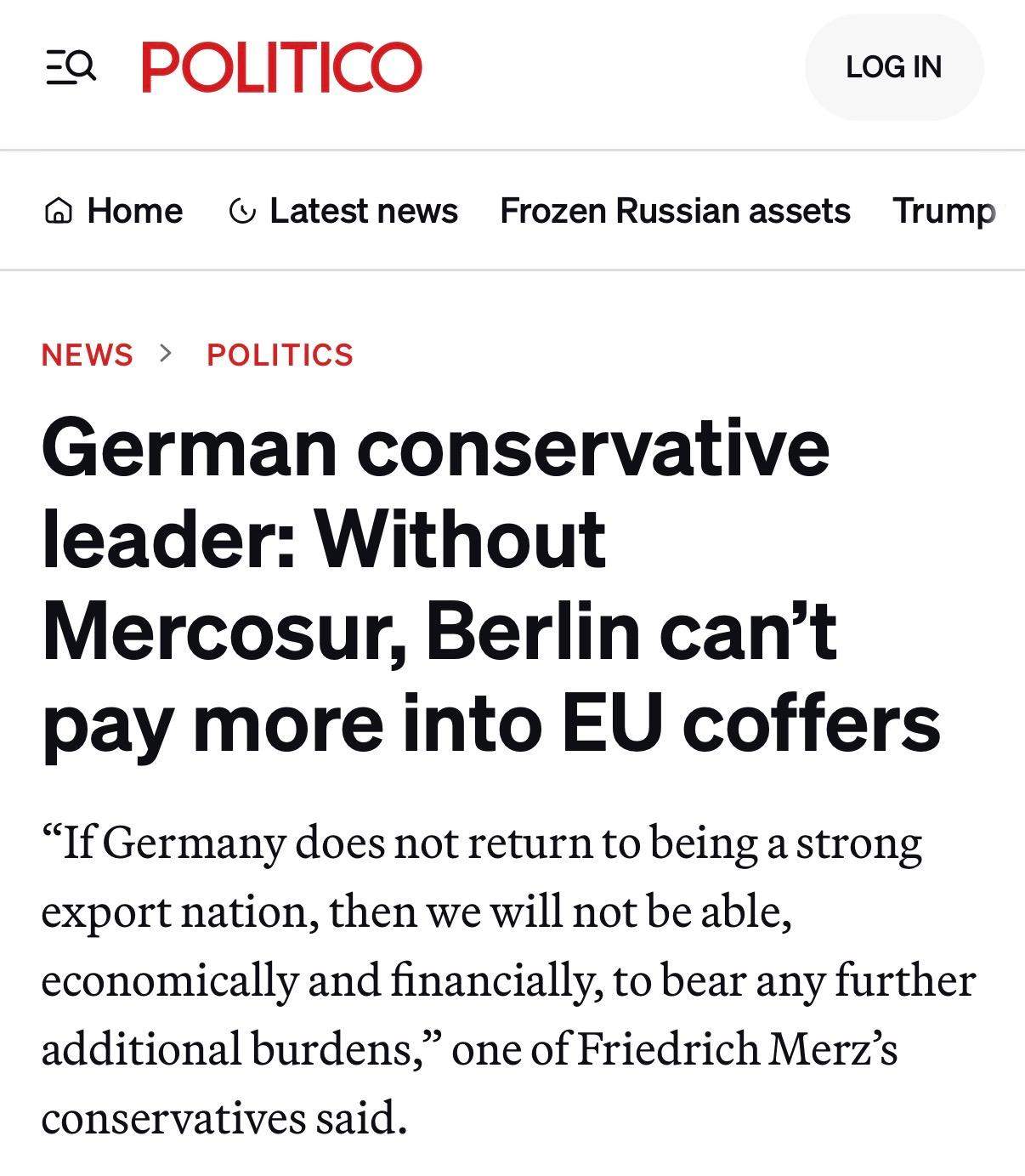Select Frozen Russian assets topic
This screenshot has width=1025, height=1176.
(675, 211)
